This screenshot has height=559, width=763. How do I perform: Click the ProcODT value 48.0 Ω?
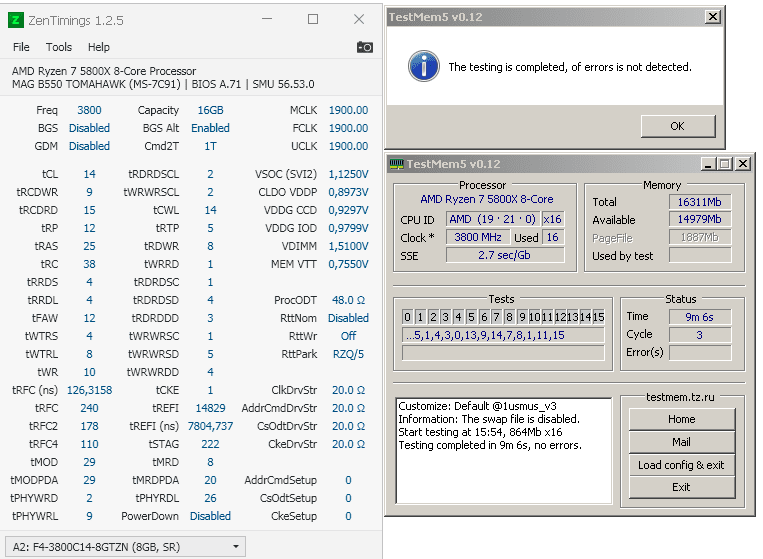348,300
